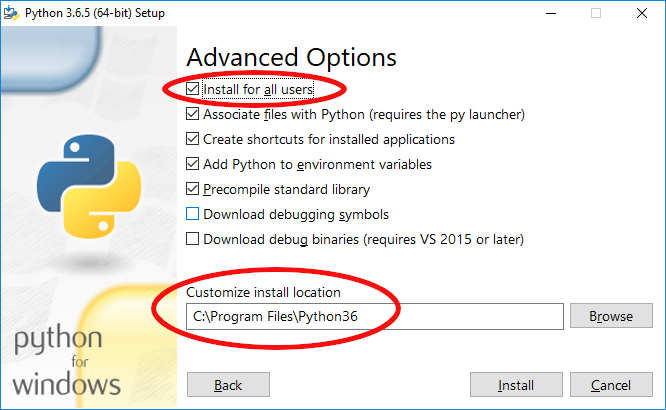Uncheck Precompile standard library
This screenshot has width=666, height=410.
[192, 189]
